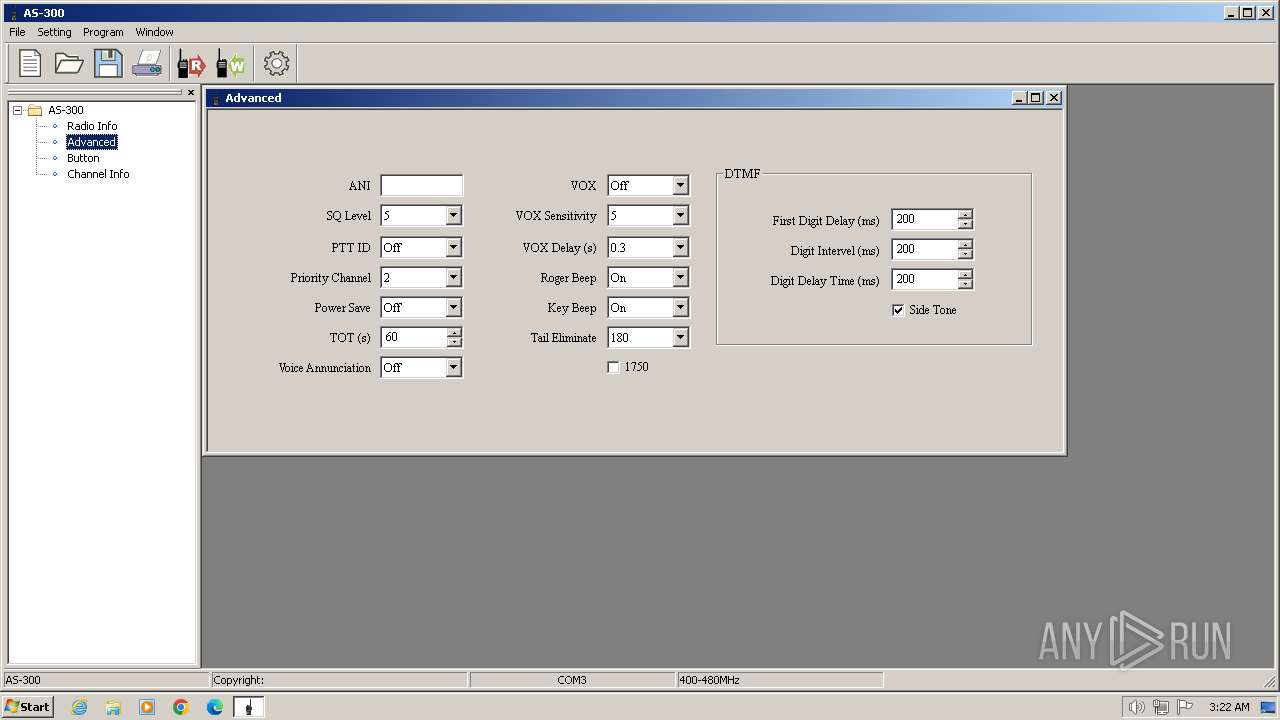Open the Priority Channel dropdown
This screenshot has height=720, width=1280.
point(453,277)
